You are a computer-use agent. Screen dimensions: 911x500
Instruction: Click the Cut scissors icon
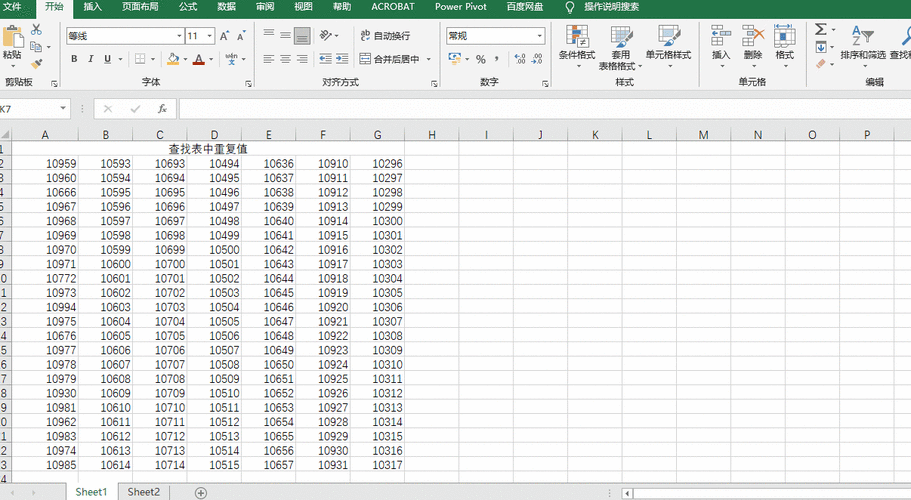coord(36,29)
